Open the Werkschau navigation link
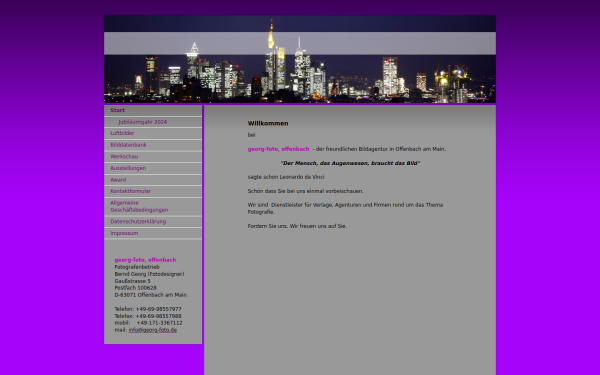Screen dimensions: 600x375 coord(153,157)
